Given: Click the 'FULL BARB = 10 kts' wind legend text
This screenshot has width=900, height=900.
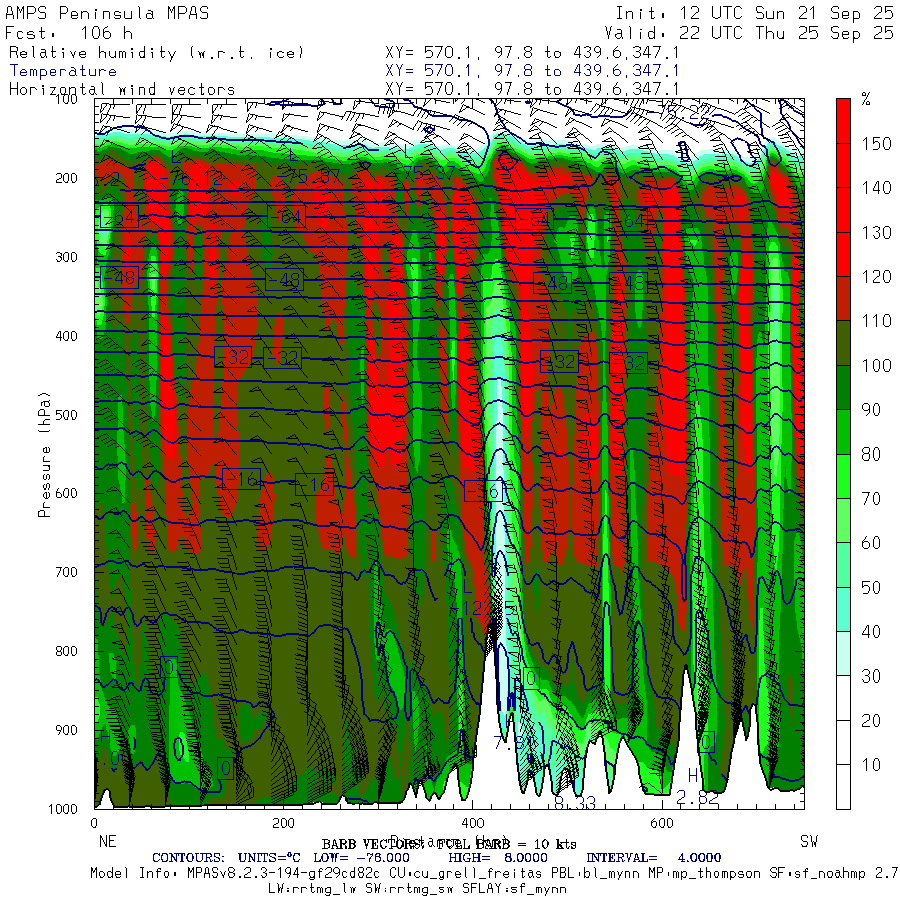Looking at the screenshot, I should 507,844.
